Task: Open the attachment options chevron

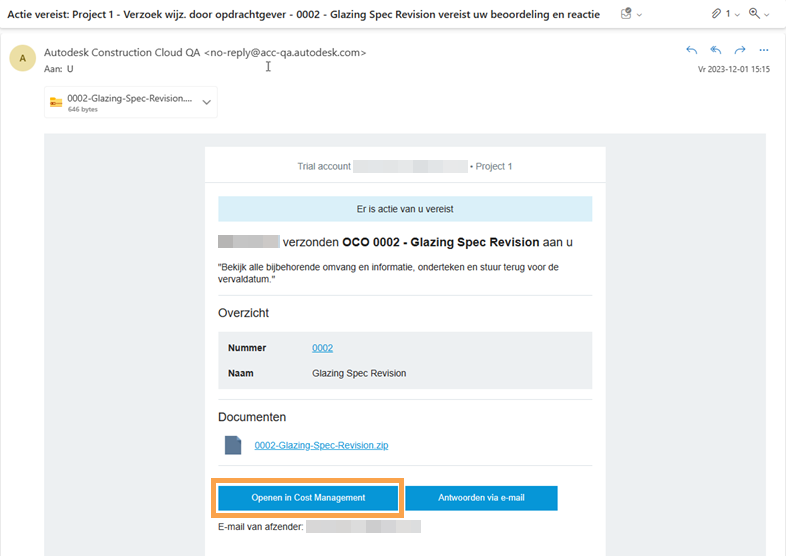Action: (x=207, y=102)
